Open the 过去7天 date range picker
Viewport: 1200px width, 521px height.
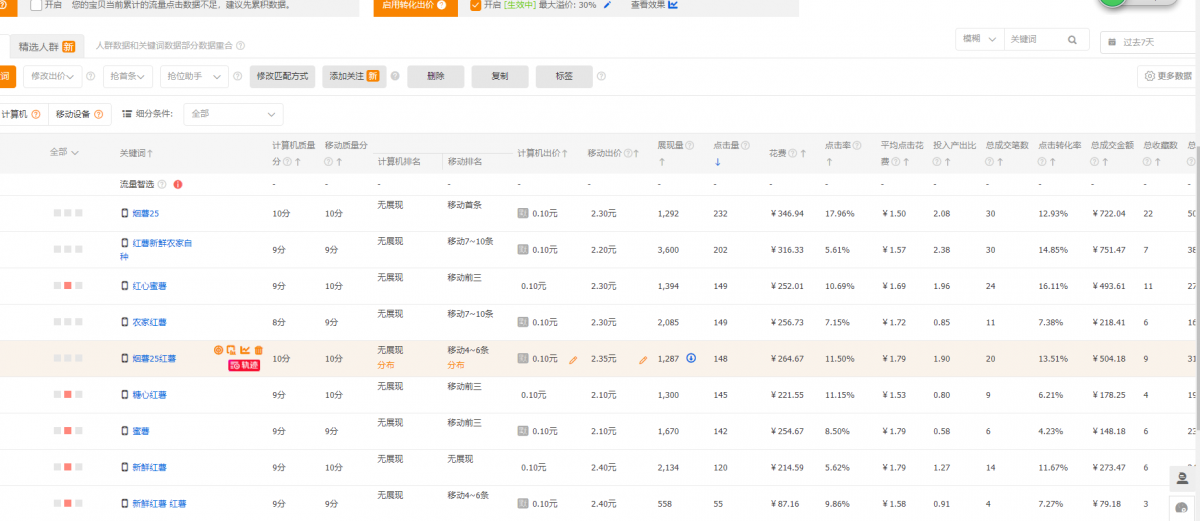coord(1149,42)
